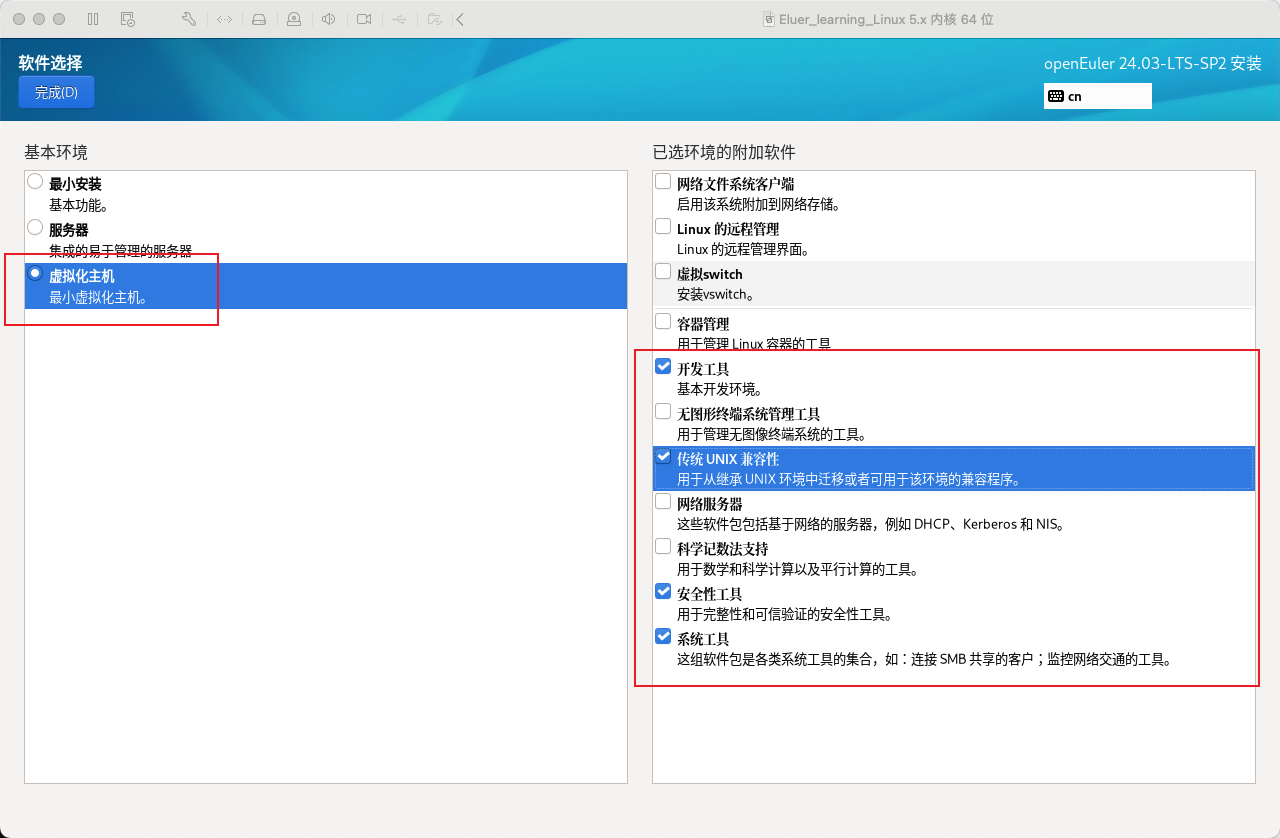Viewport: 1280px width, 838px height.
Task: Click text 用于数学和科学计算以及平行计算的工具。
Action: pos(798,569)
